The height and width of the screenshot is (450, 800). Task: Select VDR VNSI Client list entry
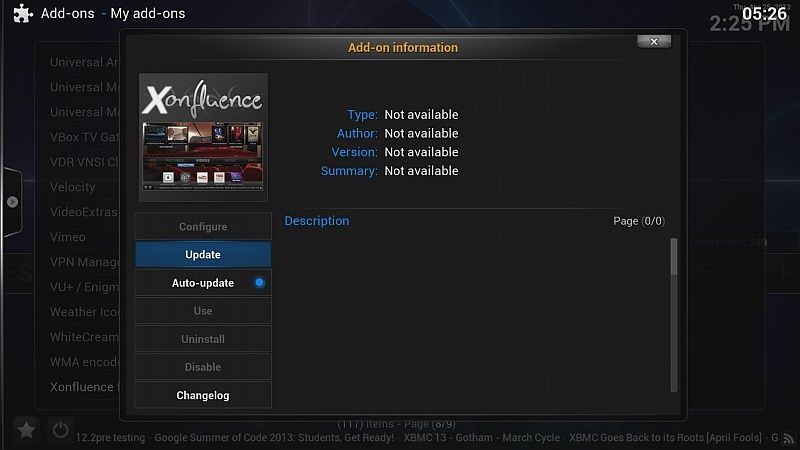(84, 162)
